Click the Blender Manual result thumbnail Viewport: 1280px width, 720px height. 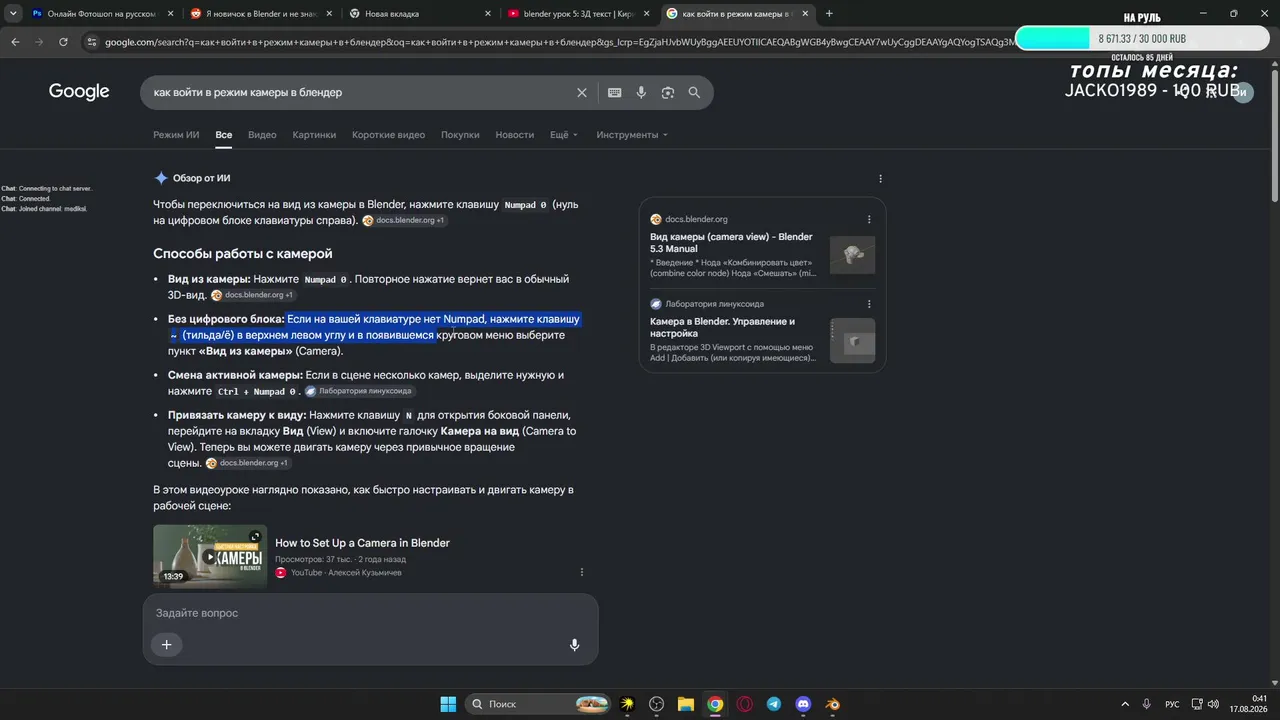[x=852, y=255]
